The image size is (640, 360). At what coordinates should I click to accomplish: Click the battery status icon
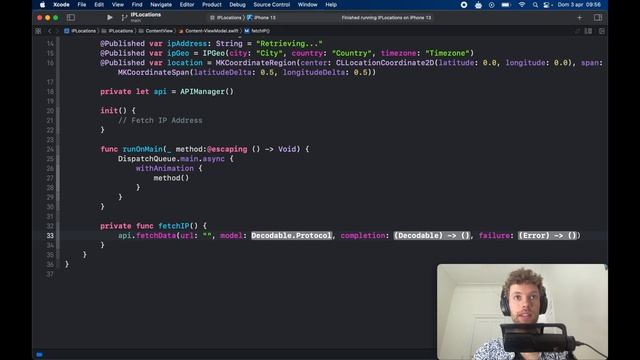coord(506,5)
